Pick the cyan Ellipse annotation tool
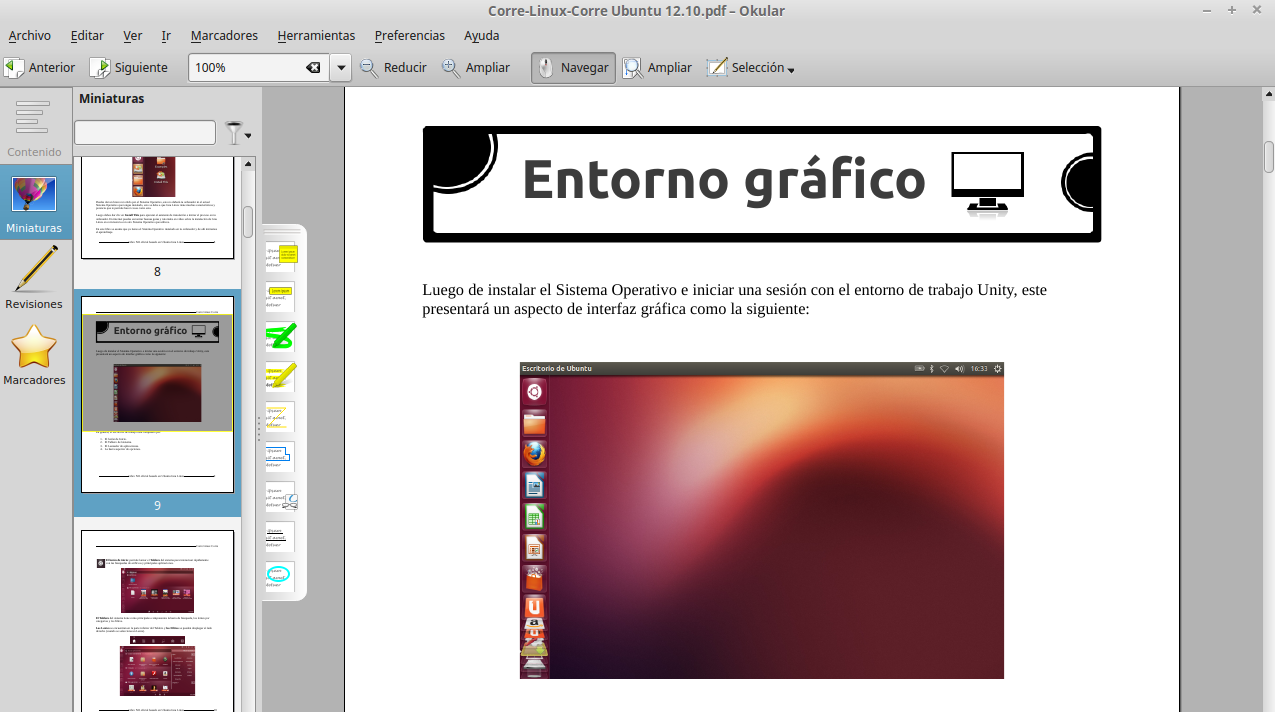Viewport: 1275px width, 712px height. tap(280, 577)
